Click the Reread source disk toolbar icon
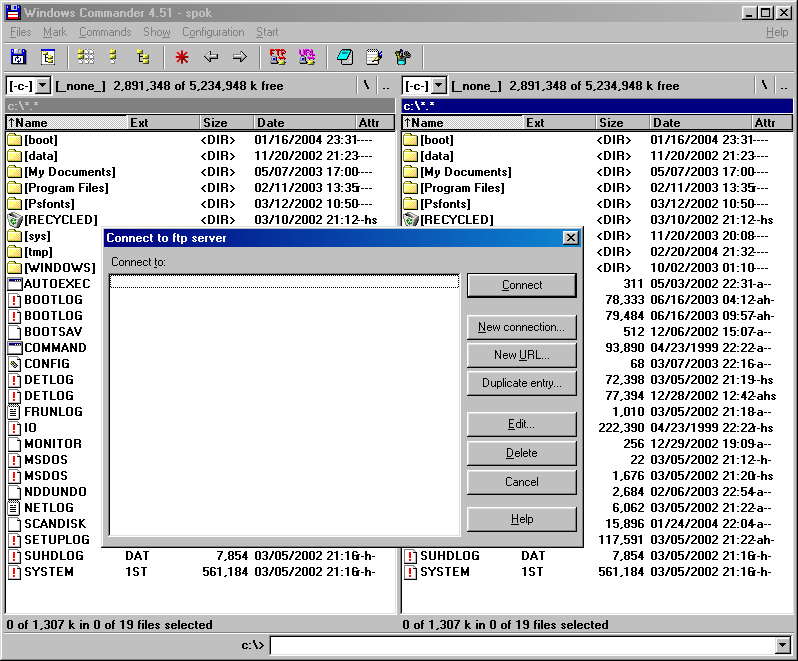The image size is (798, 661). [18, 57]
